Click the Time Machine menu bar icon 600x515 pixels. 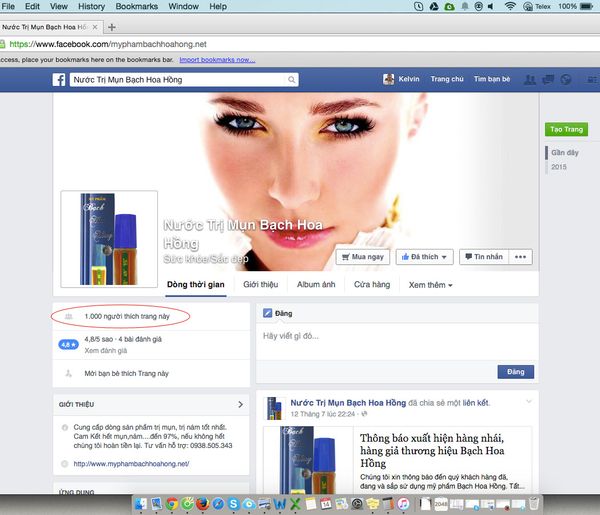point(418,6)
